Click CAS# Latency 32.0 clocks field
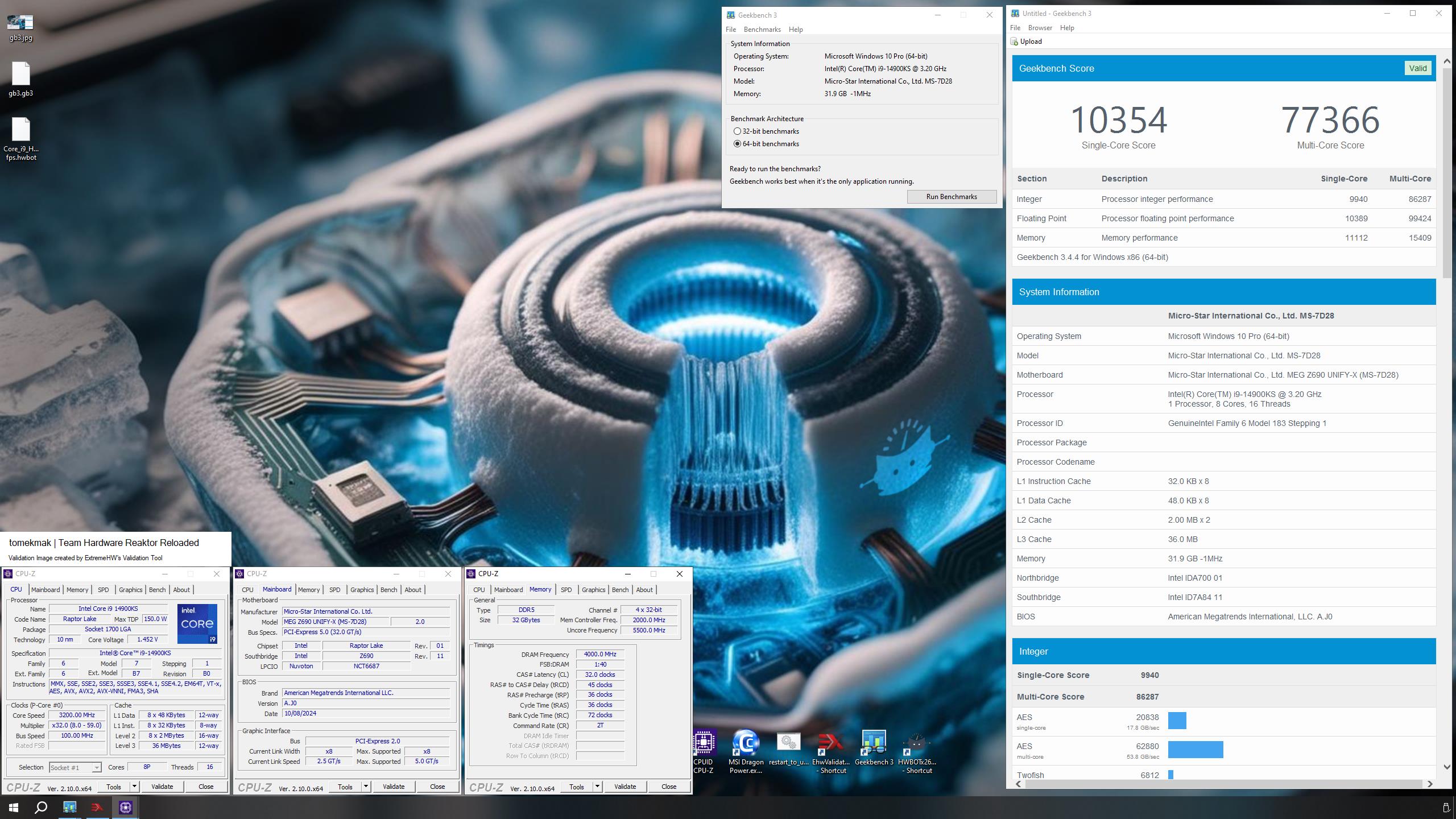 point(600,675)
